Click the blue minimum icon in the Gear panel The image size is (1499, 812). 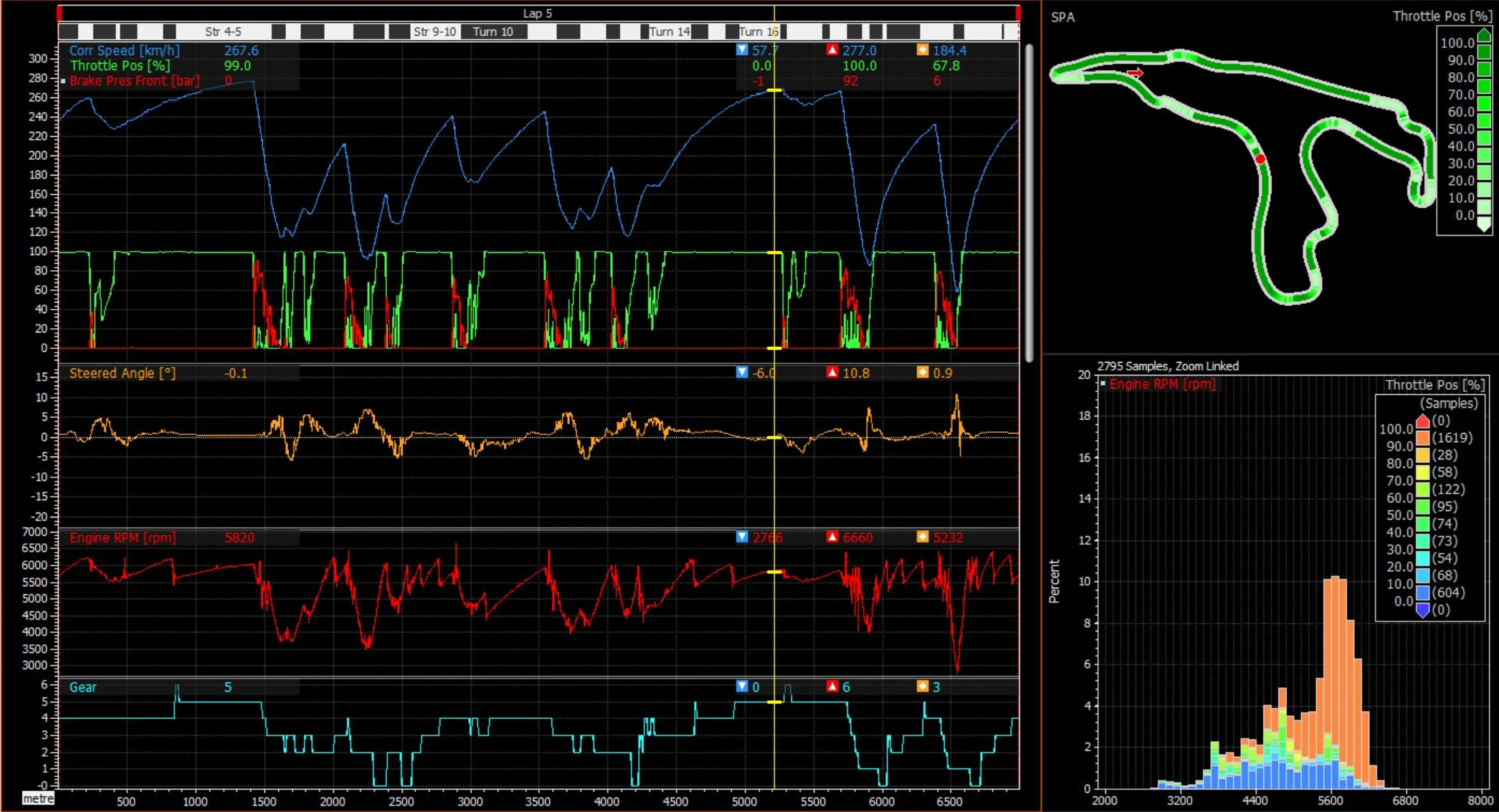click(x=742, y=686)
